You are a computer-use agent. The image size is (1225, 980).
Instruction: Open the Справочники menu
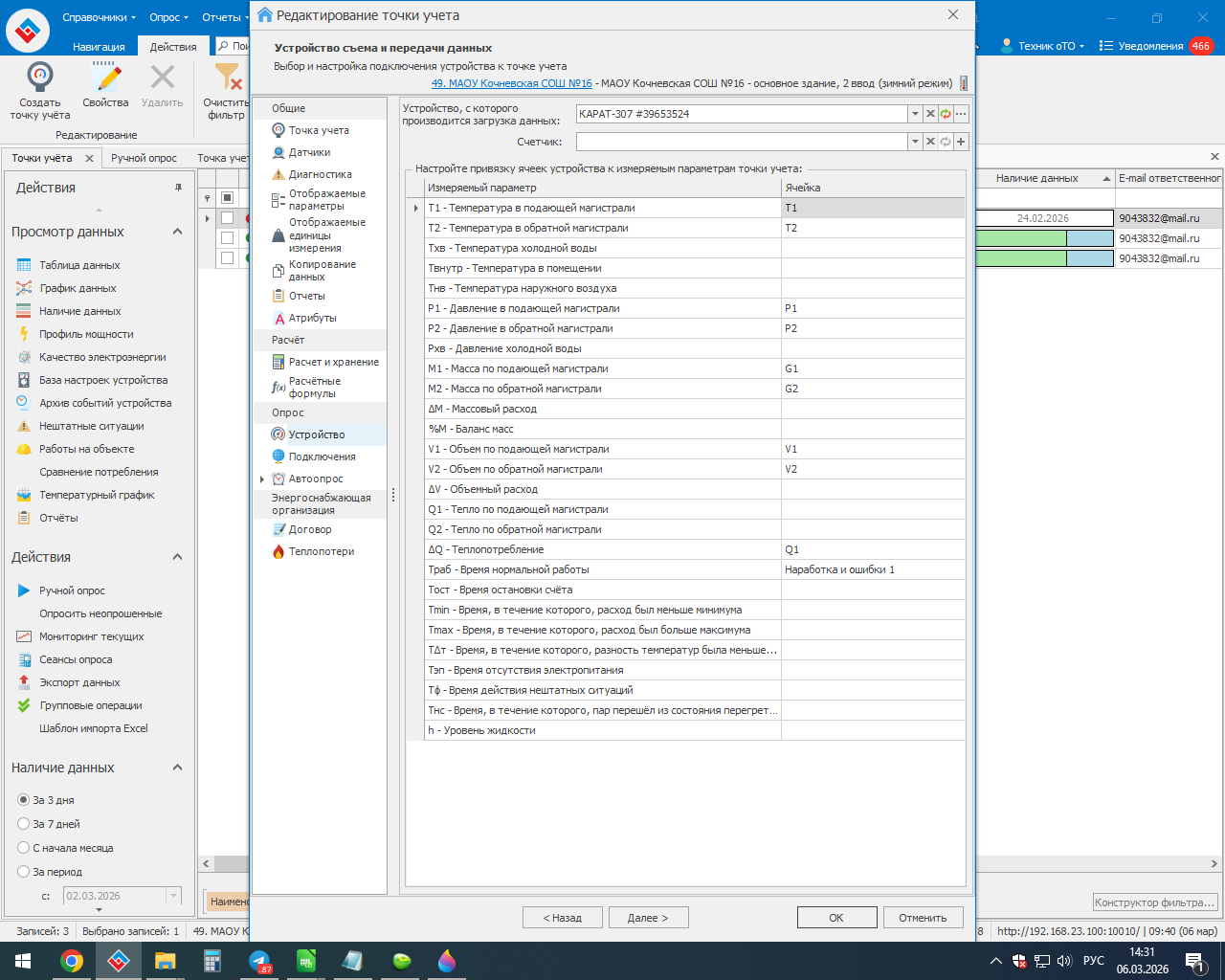coord(99,17)
